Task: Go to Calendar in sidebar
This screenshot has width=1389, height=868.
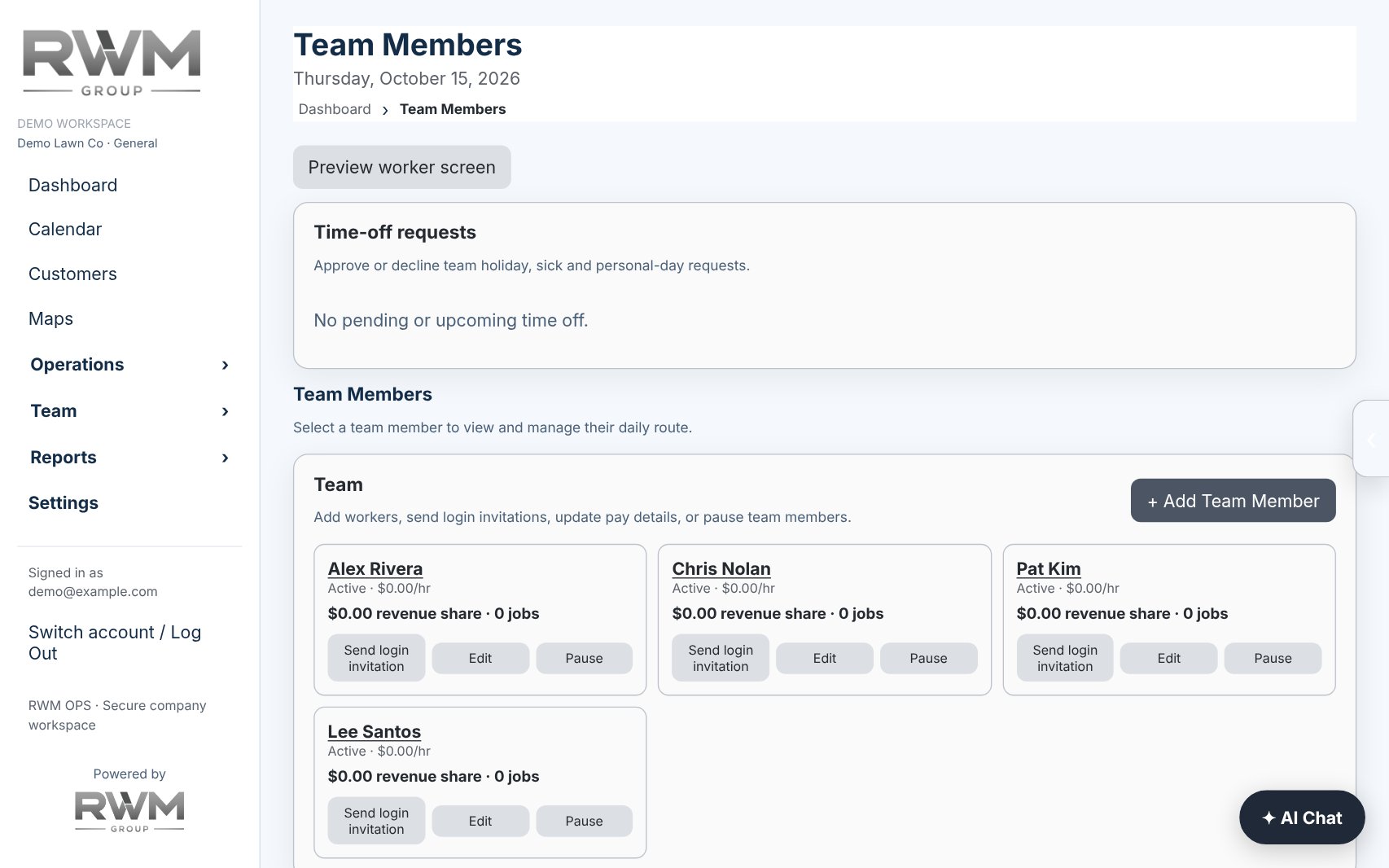Action: click(x=65, y=229)
